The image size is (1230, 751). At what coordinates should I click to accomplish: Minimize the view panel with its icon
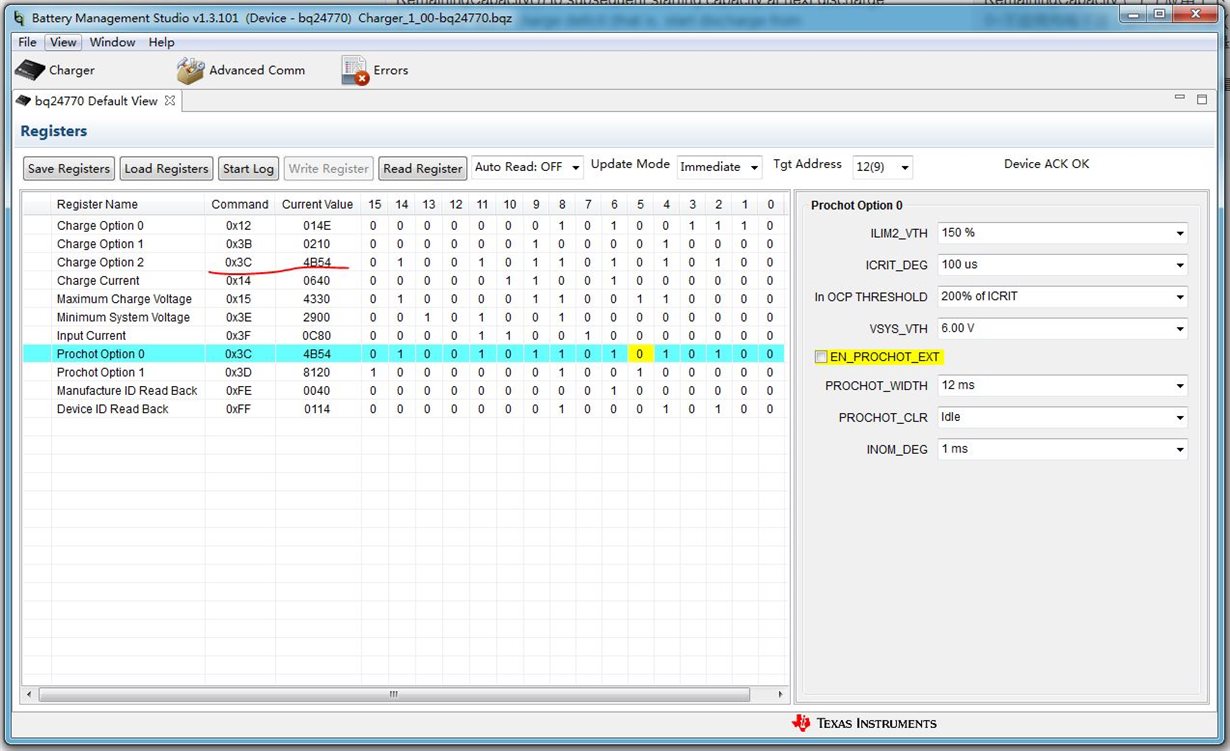pos(1179,99)
